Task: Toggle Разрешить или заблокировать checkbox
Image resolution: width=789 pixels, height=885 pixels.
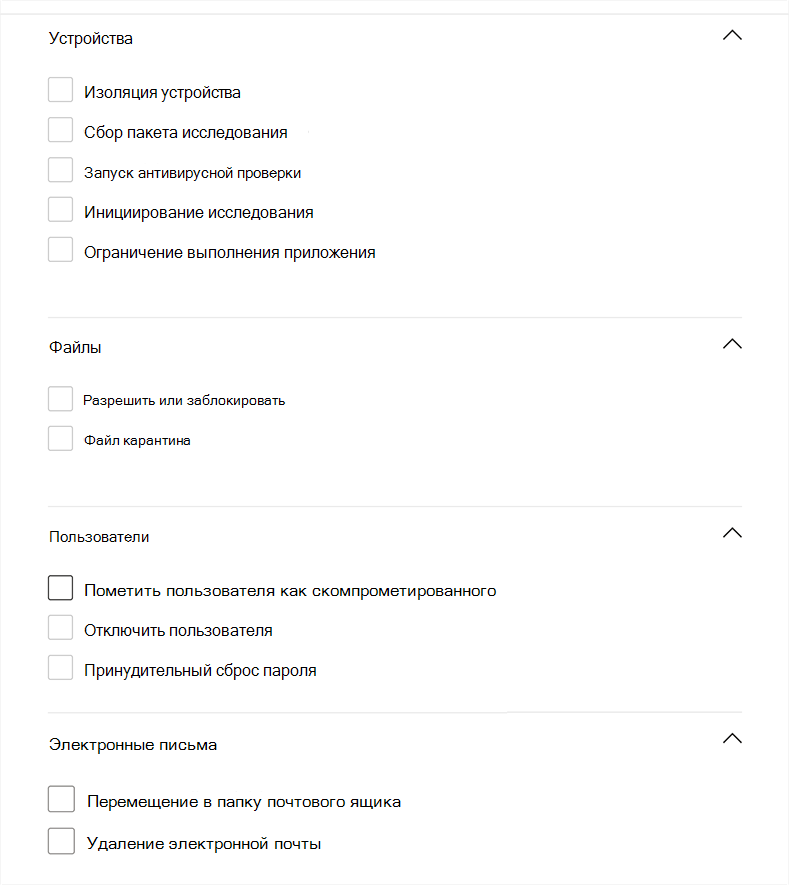Action: pyautogui.click(x=60, y=398)
